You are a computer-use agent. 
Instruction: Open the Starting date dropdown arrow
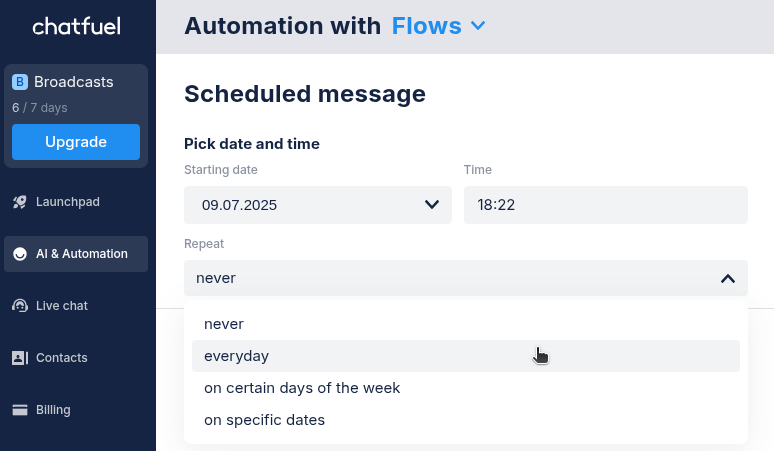pos(432,204)
